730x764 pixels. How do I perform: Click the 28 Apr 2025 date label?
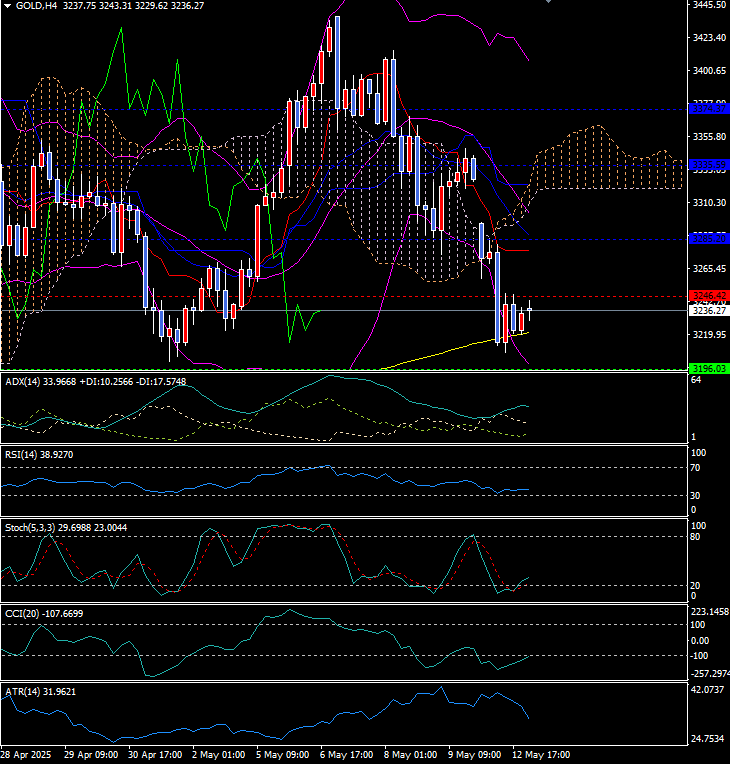pyautogui.click(x=25, y=755)
